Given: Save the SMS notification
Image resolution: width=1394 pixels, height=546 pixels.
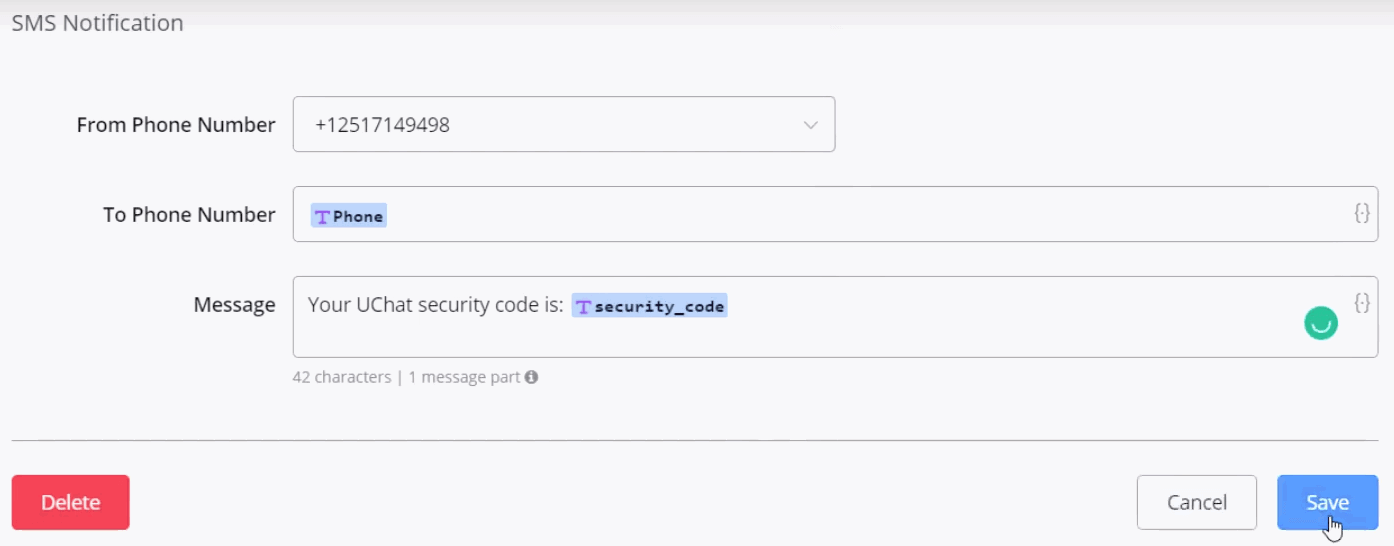Looking at the screenshot, I should coord(1327,502).
